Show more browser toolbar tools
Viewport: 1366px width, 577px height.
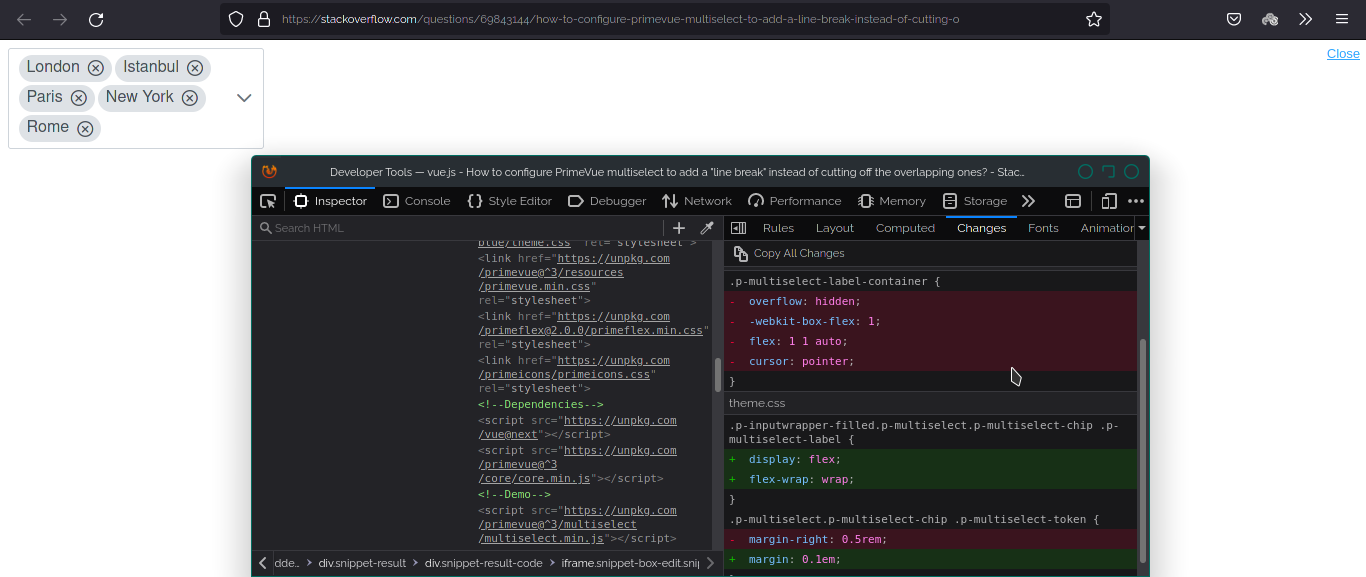point(1305,19)
